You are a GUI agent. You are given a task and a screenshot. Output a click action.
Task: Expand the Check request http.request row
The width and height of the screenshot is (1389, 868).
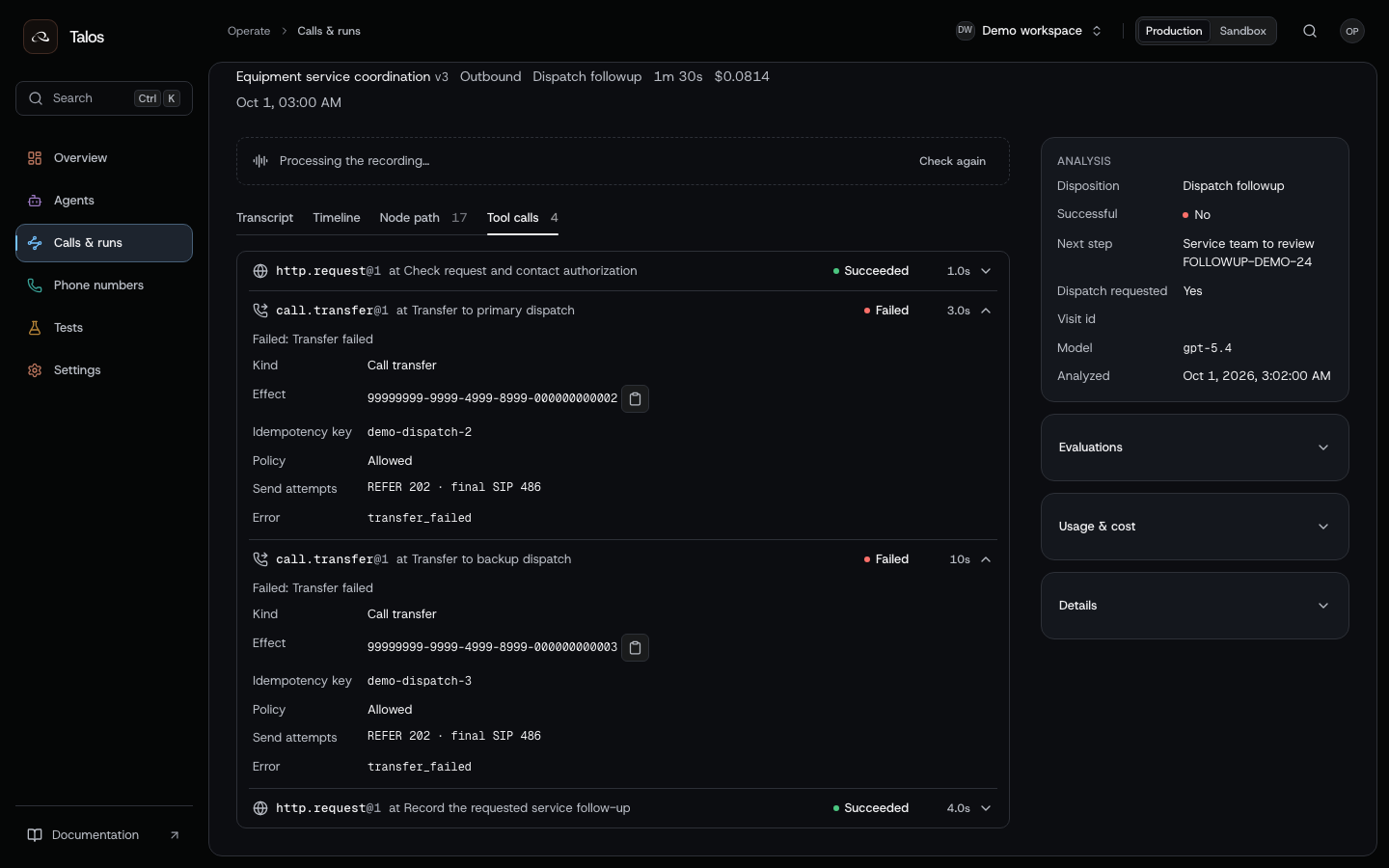click(x=623, y=271)
